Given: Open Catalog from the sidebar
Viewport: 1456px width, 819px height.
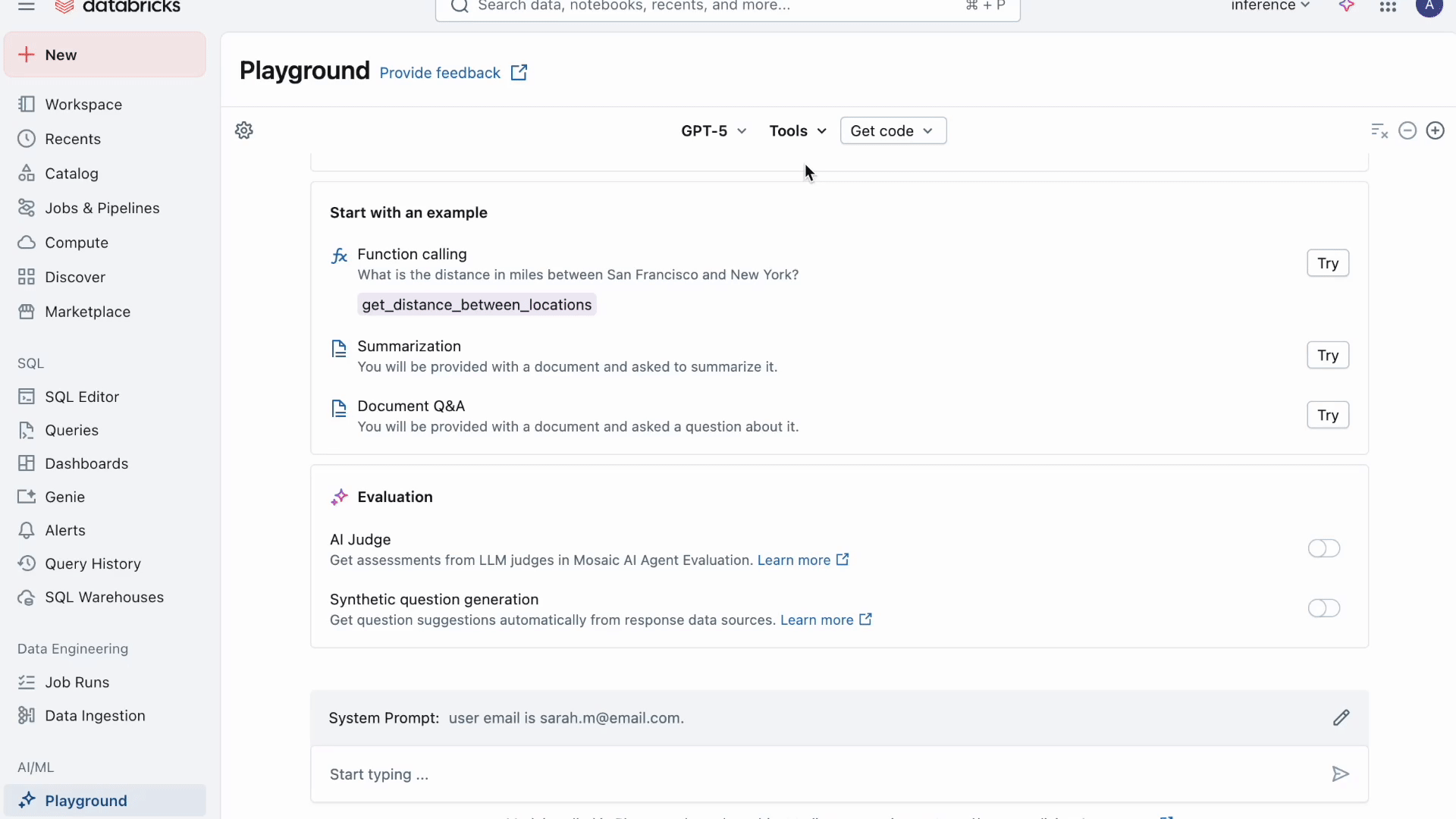Looking at the screenshot, I should [x=71, y=174].
